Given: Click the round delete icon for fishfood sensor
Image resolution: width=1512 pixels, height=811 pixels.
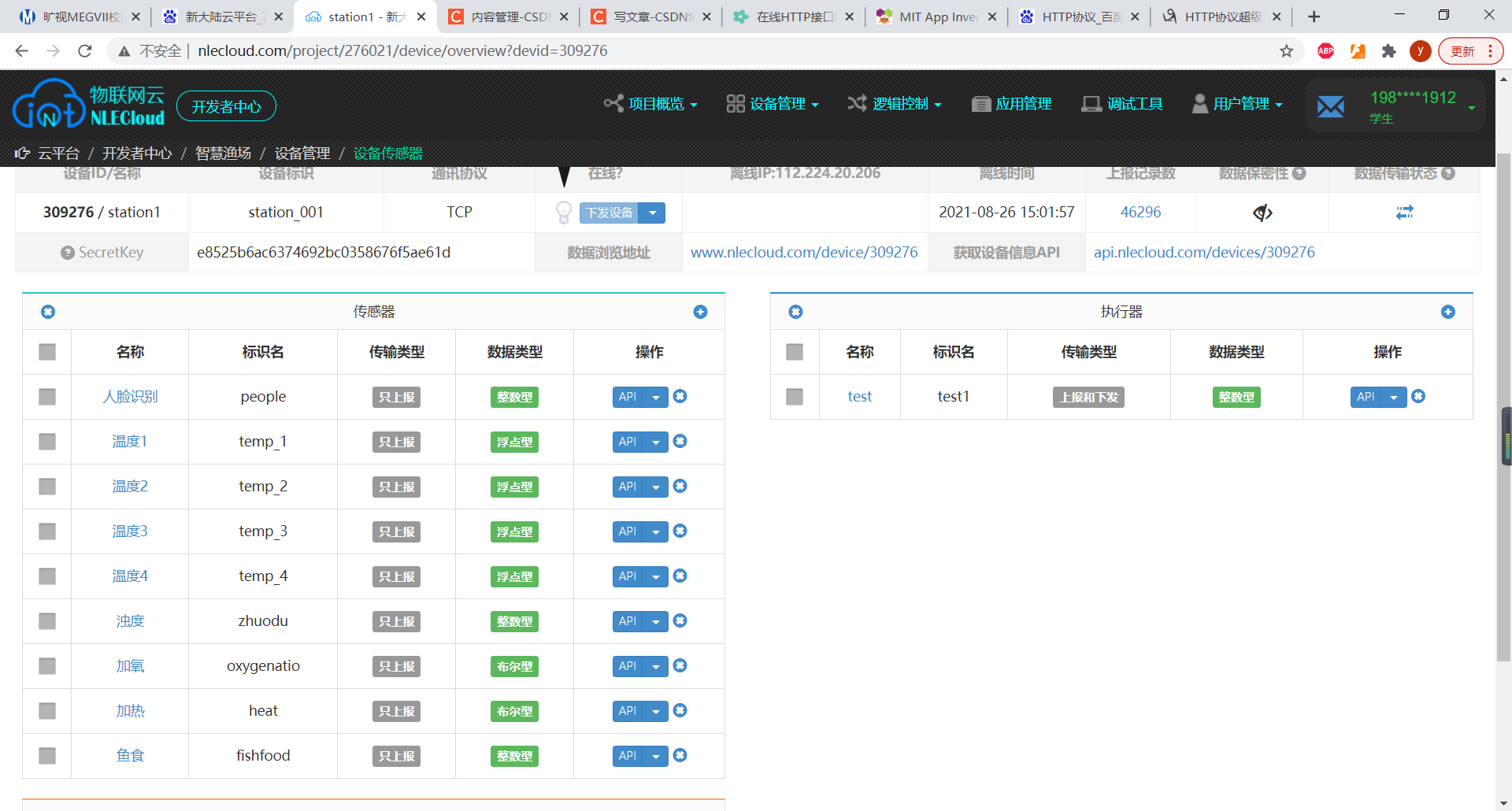Looking at the screenshot, I should pos(680,755).
